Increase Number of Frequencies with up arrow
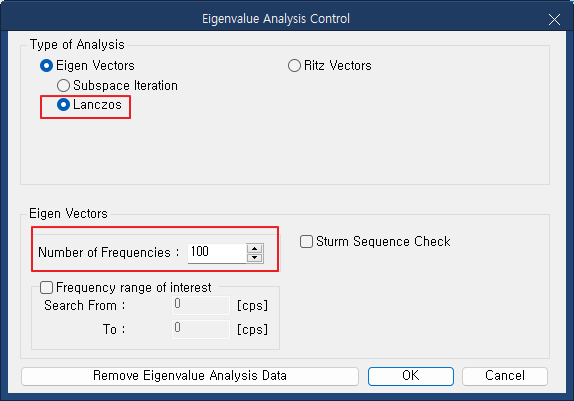 254,249
